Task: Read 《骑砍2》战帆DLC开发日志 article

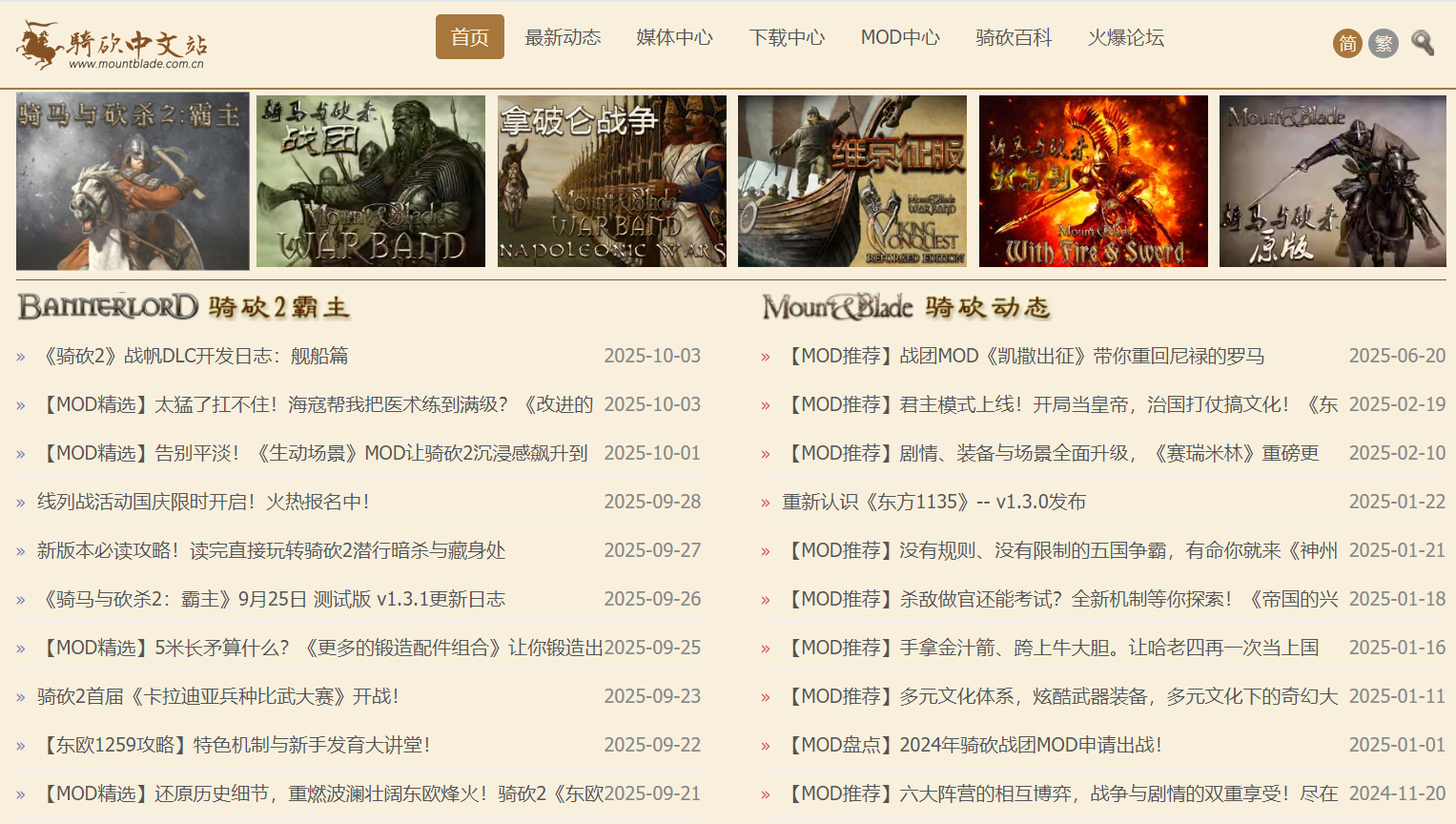Action: (x=193, y=356)
